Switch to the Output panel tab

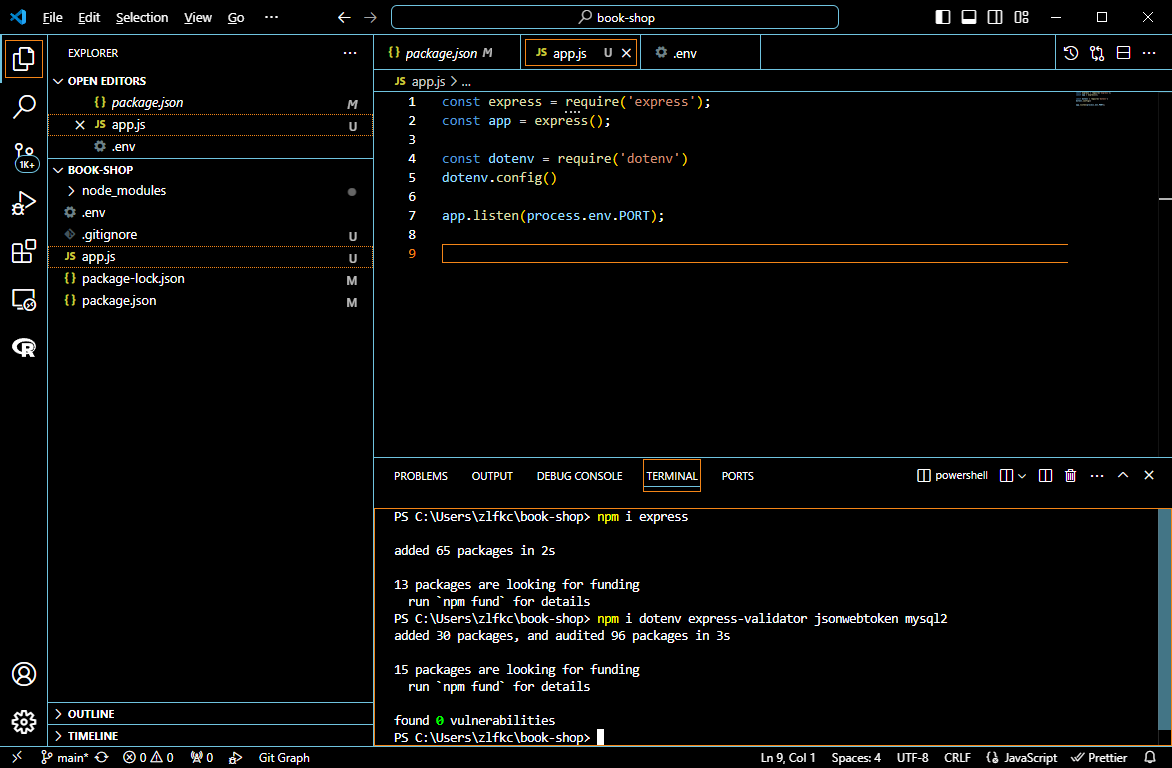point(492,476)
